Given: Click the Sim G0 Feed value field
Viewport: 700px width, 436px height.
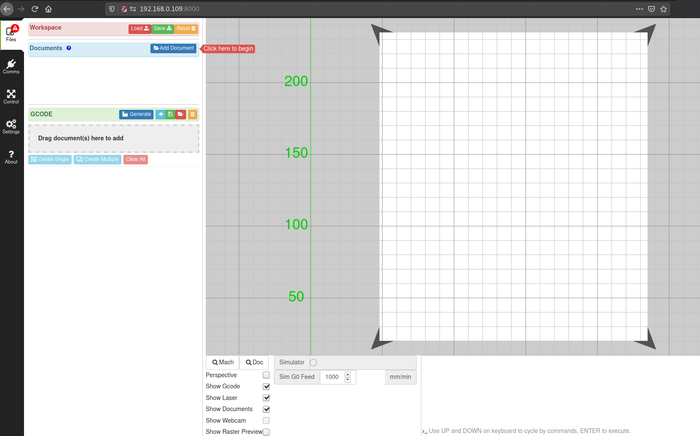Looking at the screenshot, I should click(332, 377).
